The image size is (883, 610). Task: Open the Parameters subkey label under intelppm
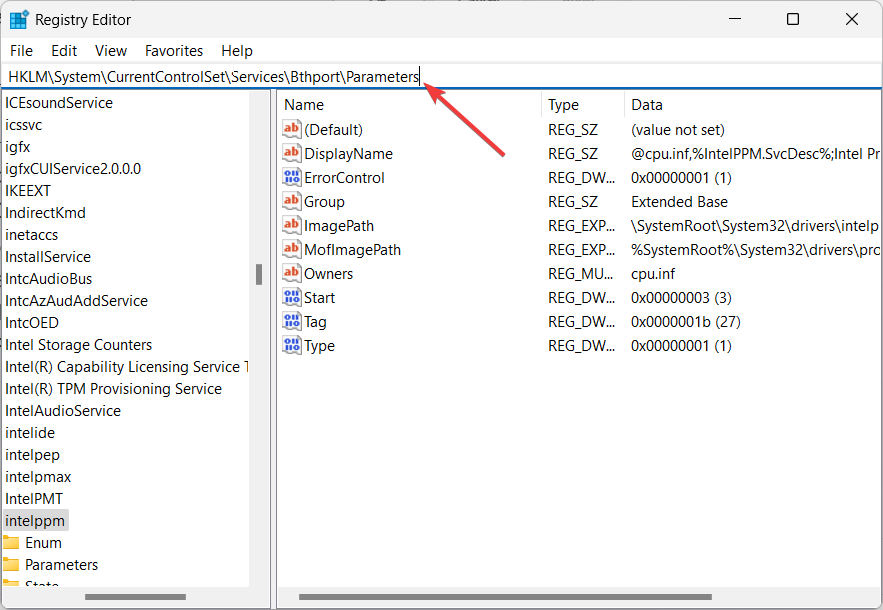(x=61, y=564)
